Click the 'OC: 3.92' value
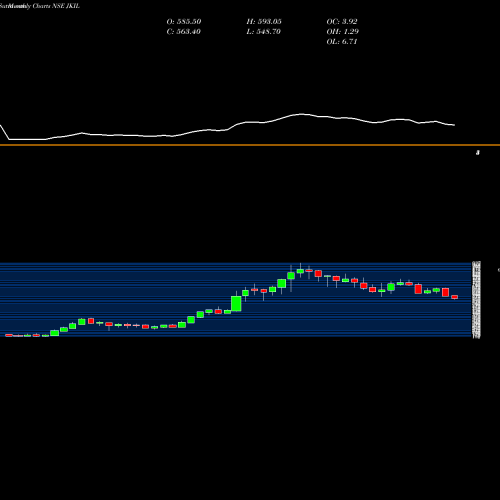This screenshot has width=500, height=500. [342, 21]
